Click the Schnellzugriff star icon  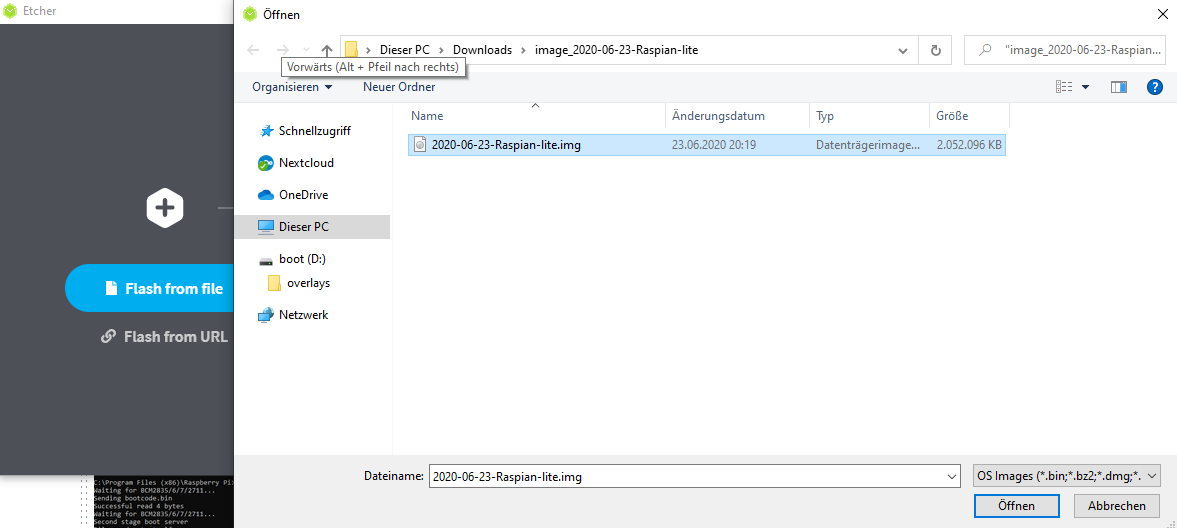(x=266, y=131)
